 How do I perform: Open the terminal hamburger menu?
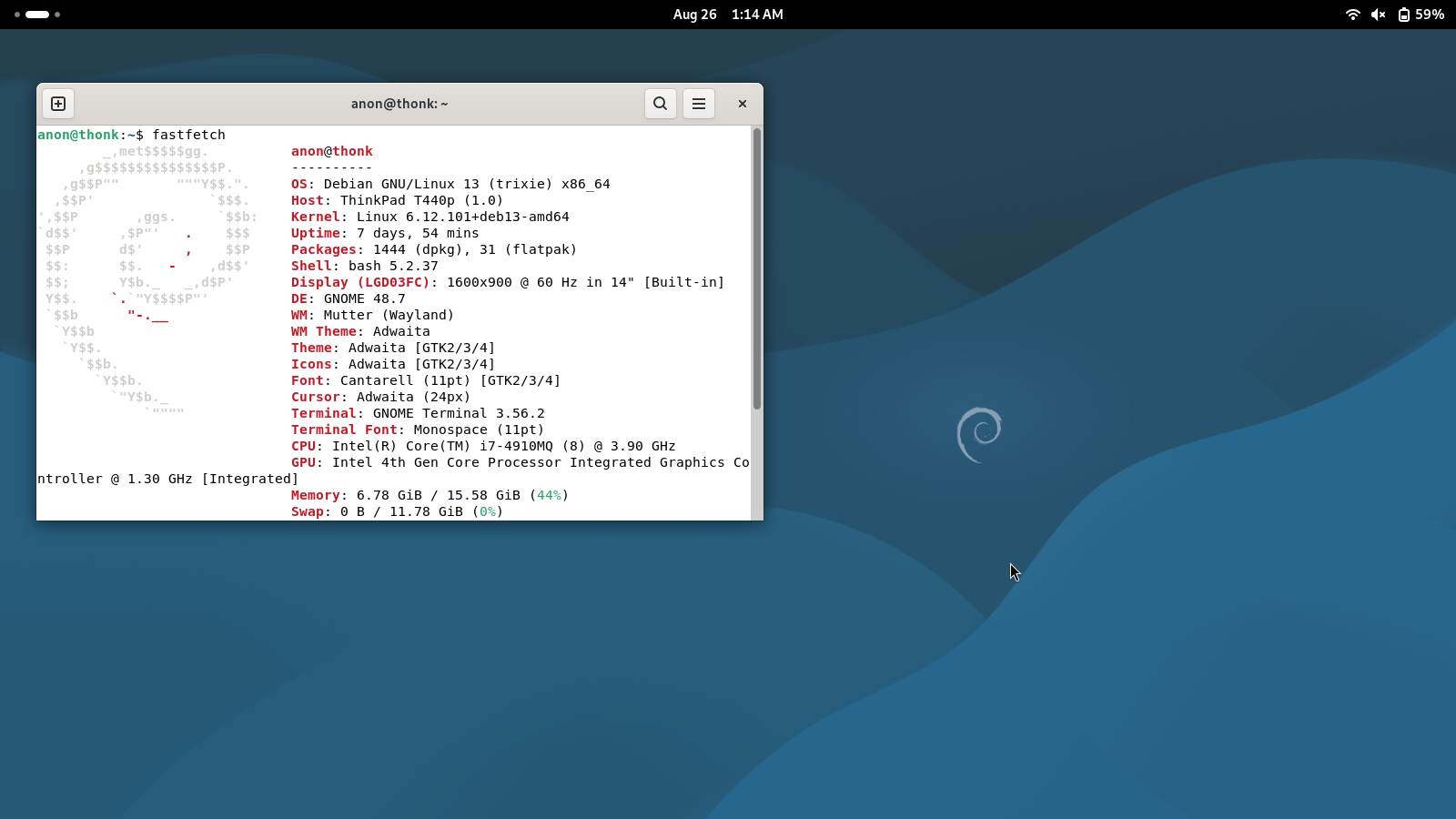coord(699,104)
